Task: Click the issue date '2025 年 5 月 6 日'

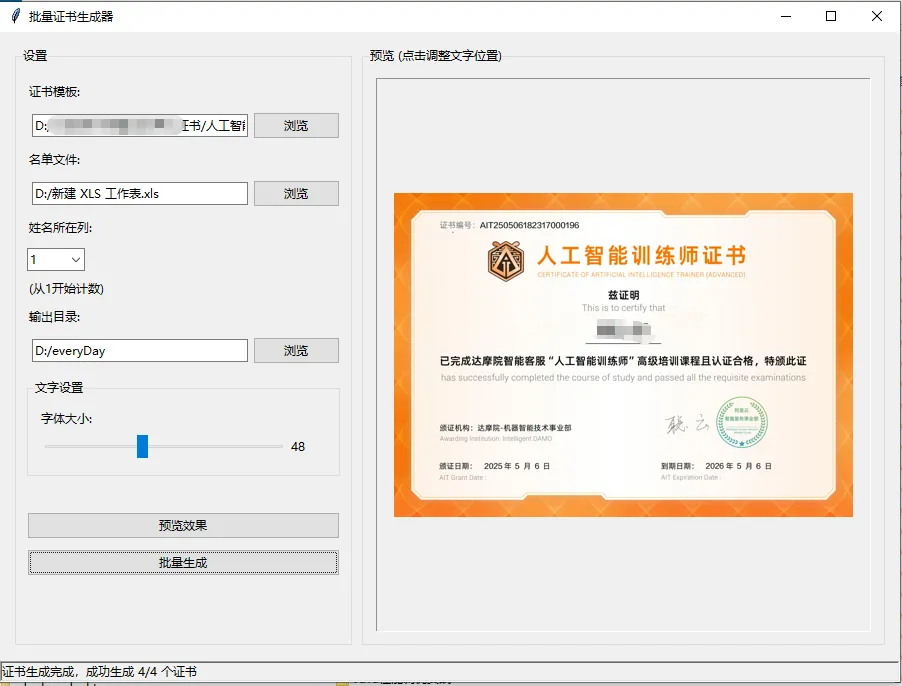Action: pos(517,466)
